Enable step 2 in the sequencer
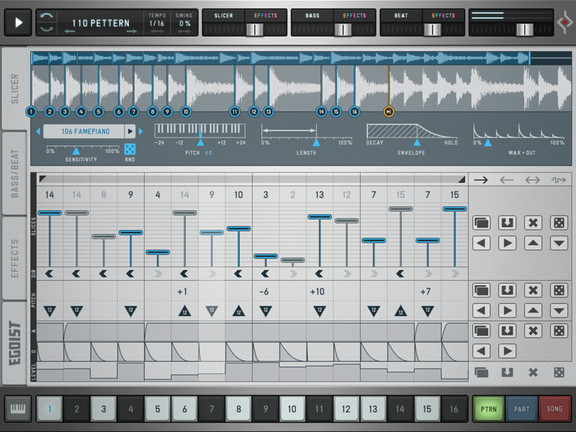Viewport: 576px width, 432px height. pyautogui.click(x=76, y=408)
